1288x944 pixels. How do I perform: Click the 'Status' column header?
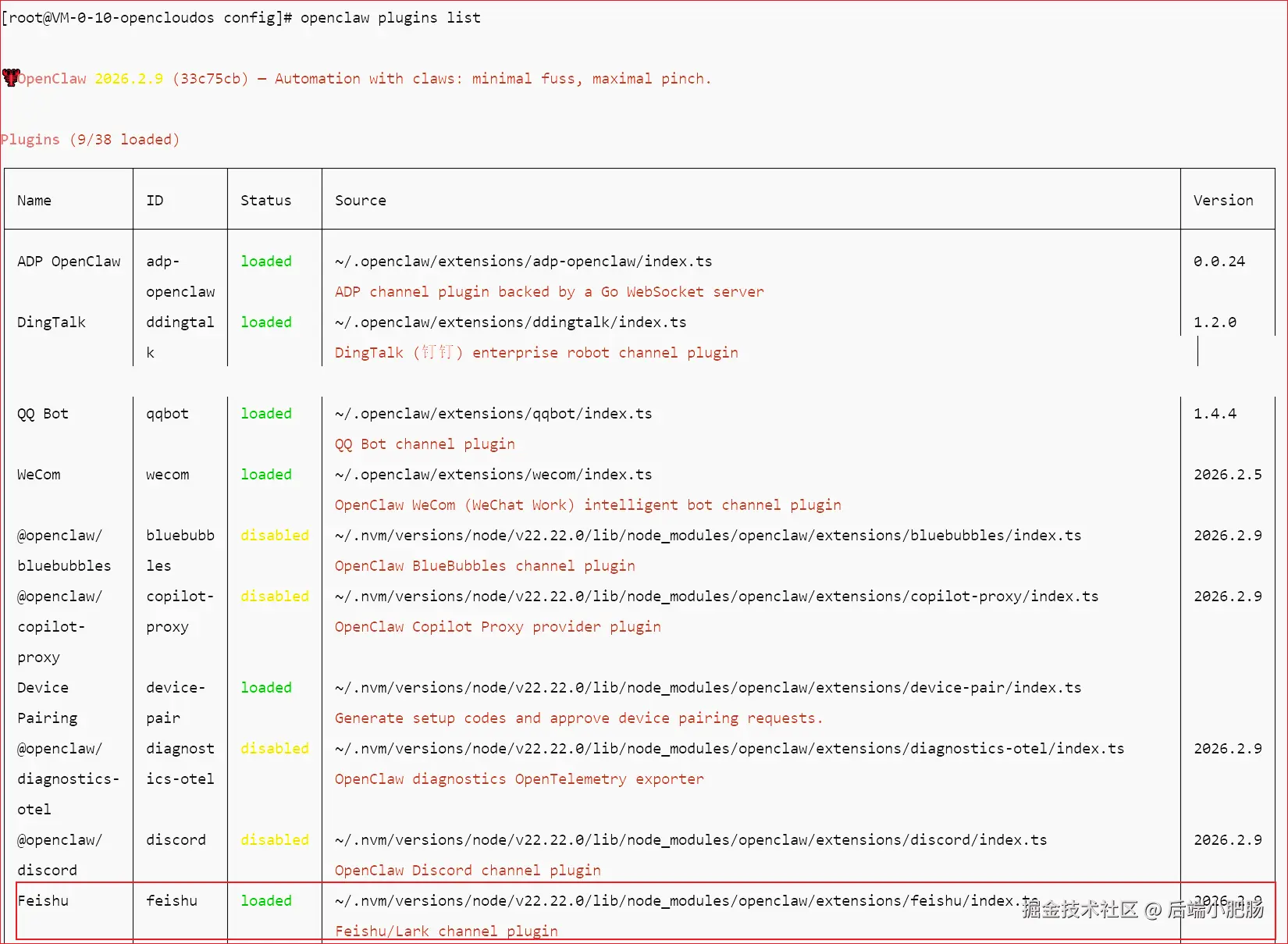pos(266,201)
